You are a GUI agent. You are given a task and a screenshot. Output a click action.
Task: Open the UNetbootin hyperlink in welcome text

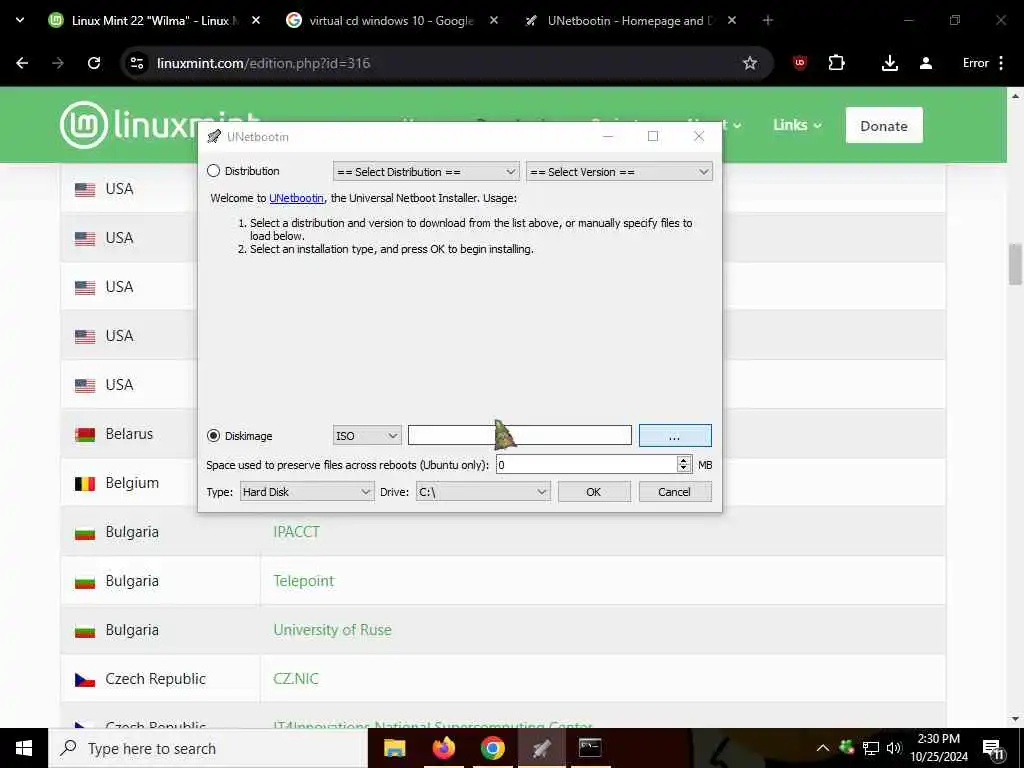[296, 198]
